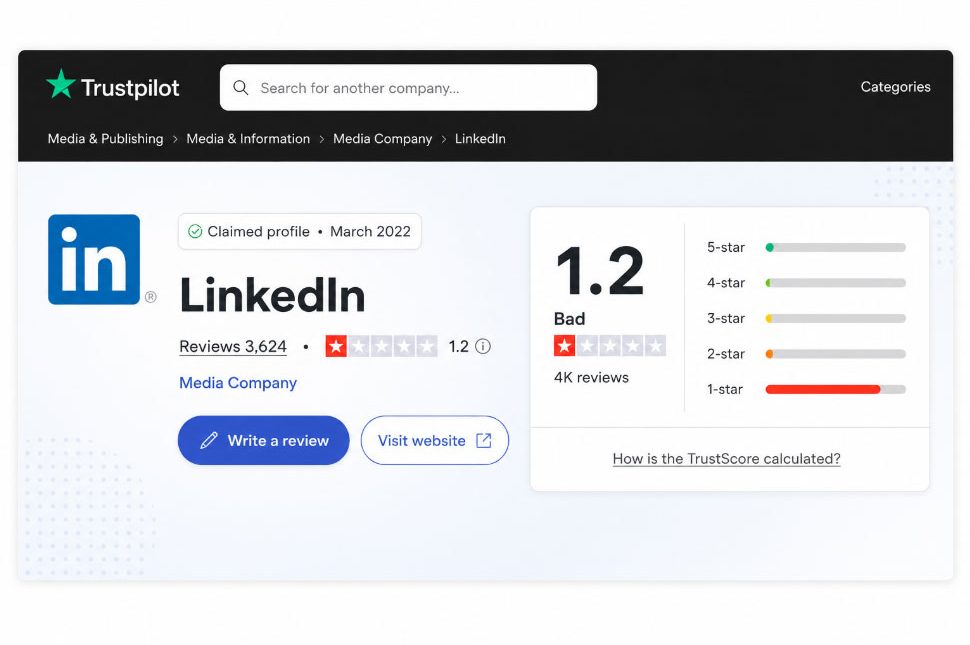Click the green claimed profile checkmark
Viewport: 970px width, 645px height.
click(x=195, y=231)
